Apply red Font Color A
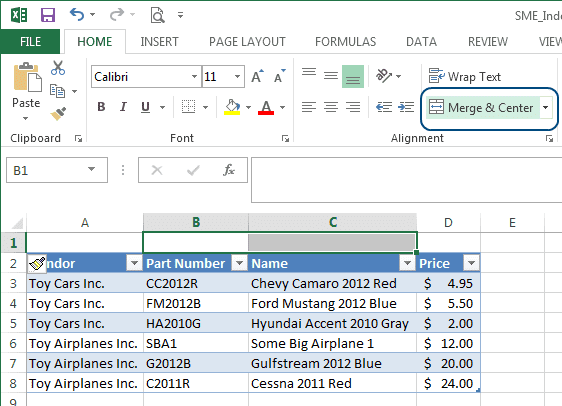Screen dimensions: 562x406 (x=266, y=107)
